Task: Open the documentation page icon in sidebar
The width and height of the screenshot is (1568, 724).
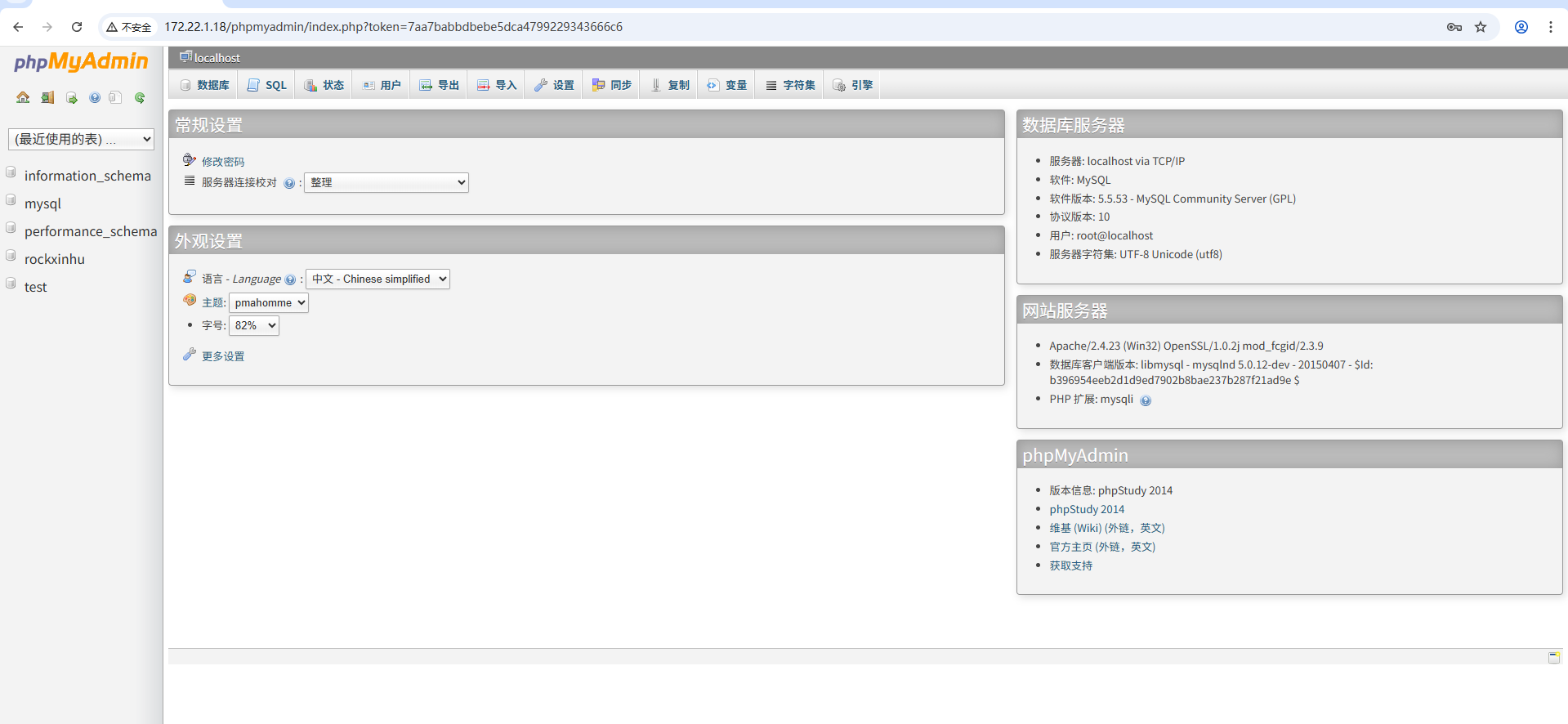Action: 115,98
